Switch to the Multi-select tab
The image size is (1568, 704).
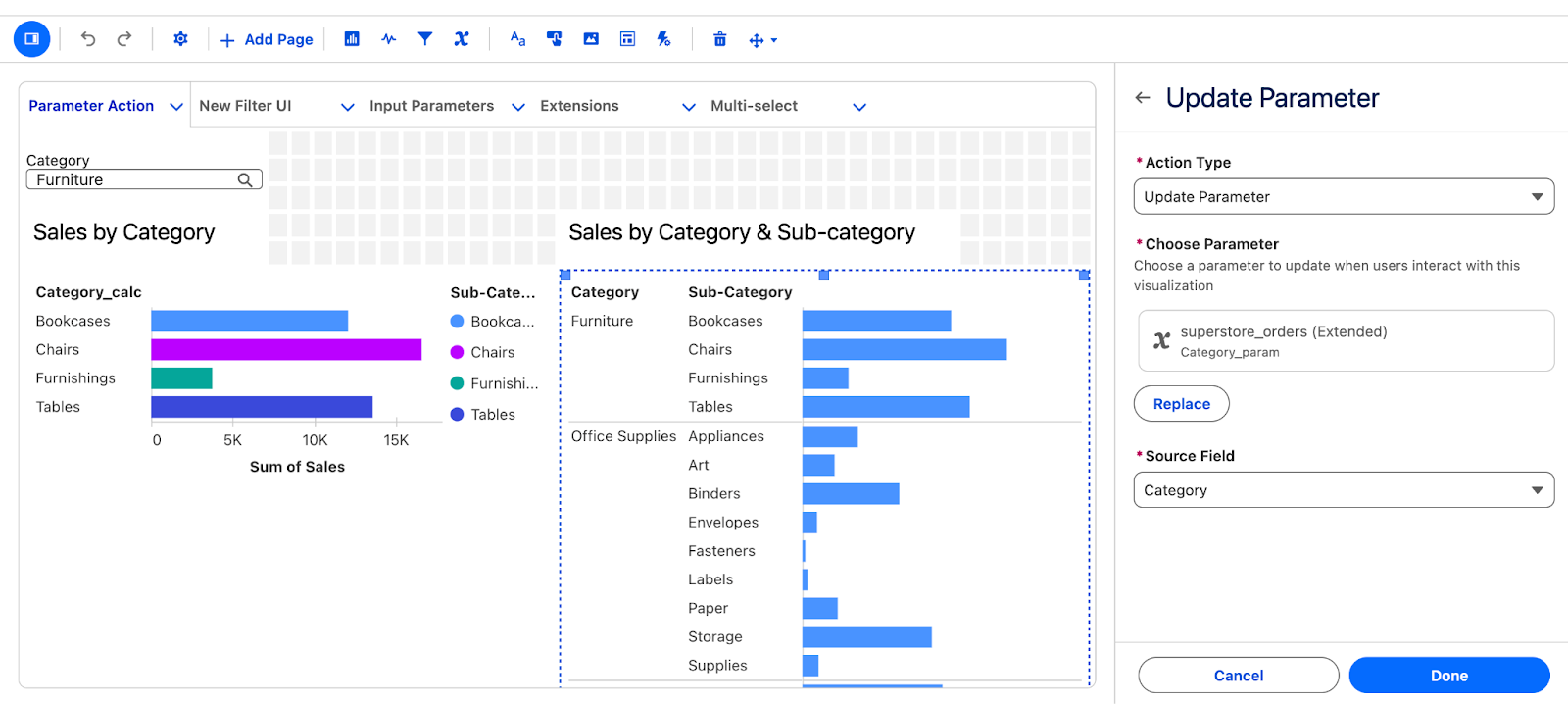pos(754,106)
